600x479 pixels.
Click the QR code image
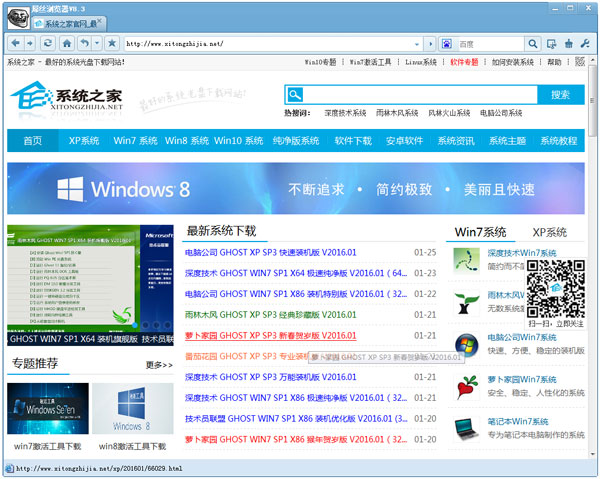pos(556,289)
